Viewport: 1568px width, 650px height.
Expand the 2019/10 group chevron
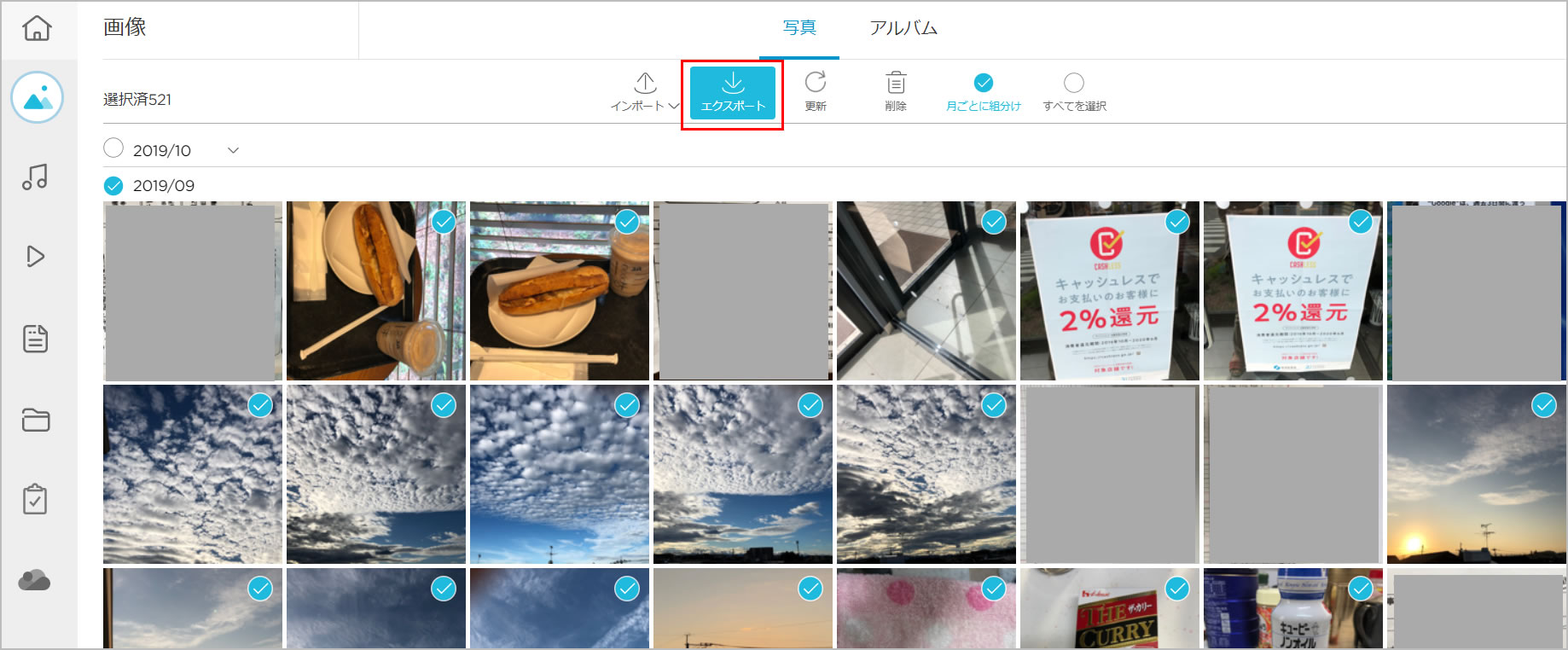233,150
